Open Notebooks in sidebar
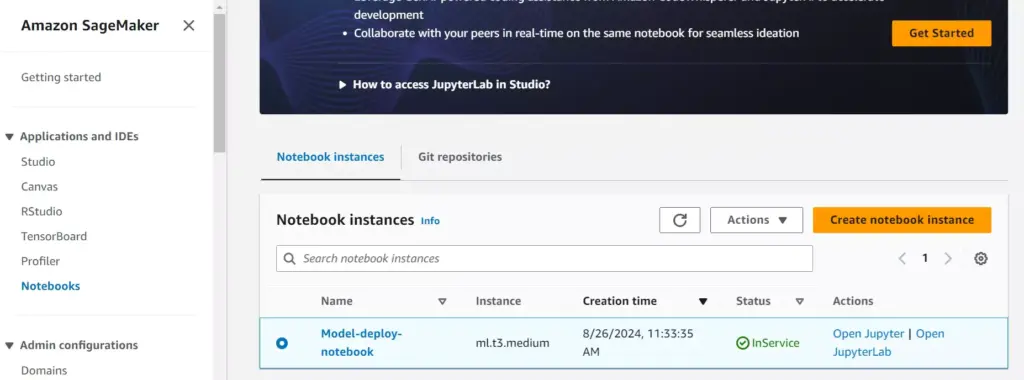 (x=50, y=286)
